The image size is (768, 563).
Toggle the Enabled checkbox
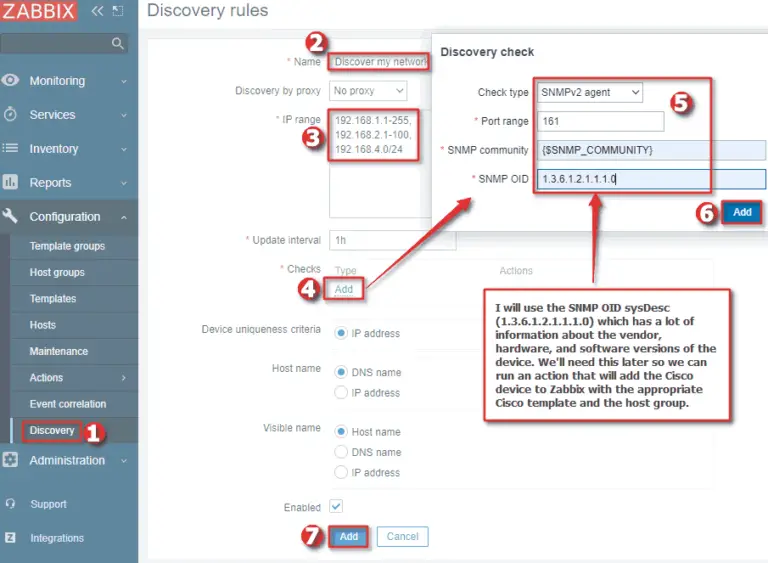336,506
